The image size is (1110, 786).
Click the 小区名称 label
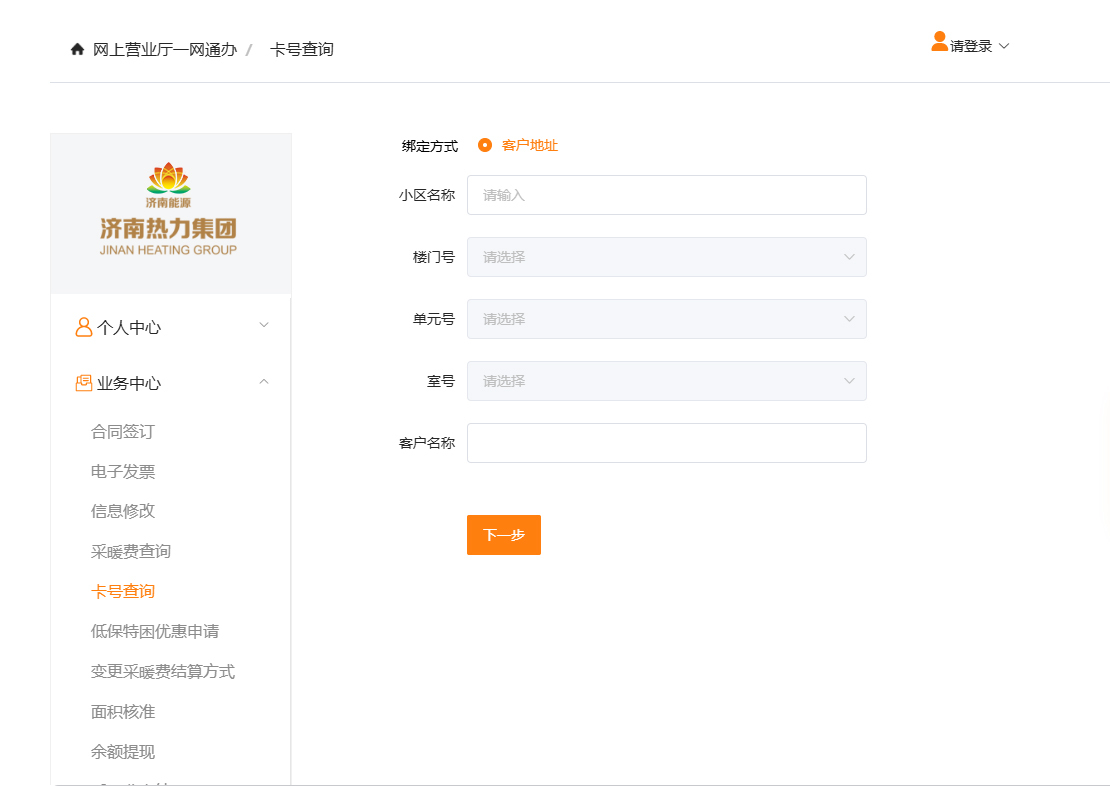click(427, 195)
